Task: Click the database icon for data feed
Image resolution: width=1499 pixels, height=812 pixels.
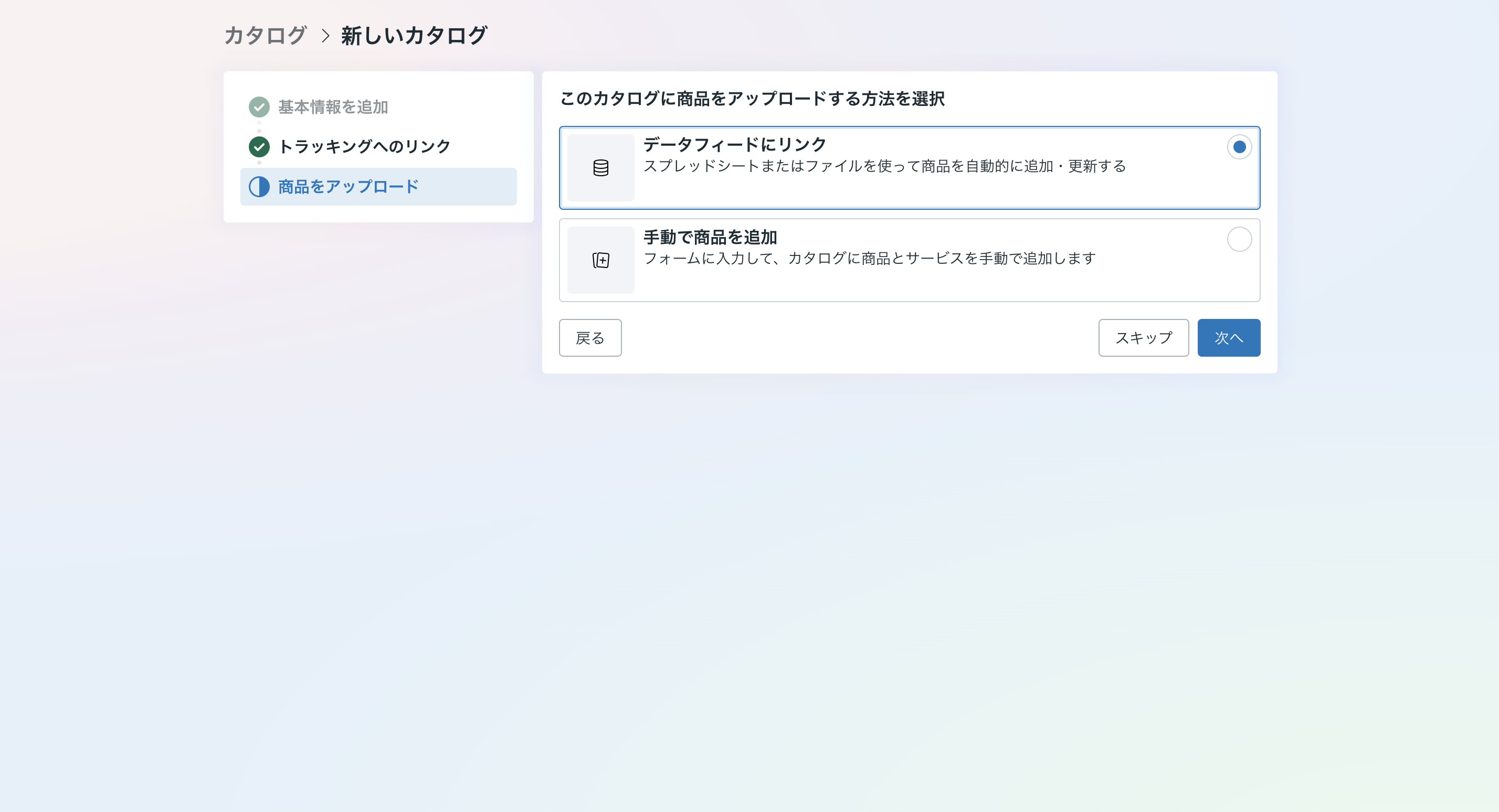Action: pos(600,167)
